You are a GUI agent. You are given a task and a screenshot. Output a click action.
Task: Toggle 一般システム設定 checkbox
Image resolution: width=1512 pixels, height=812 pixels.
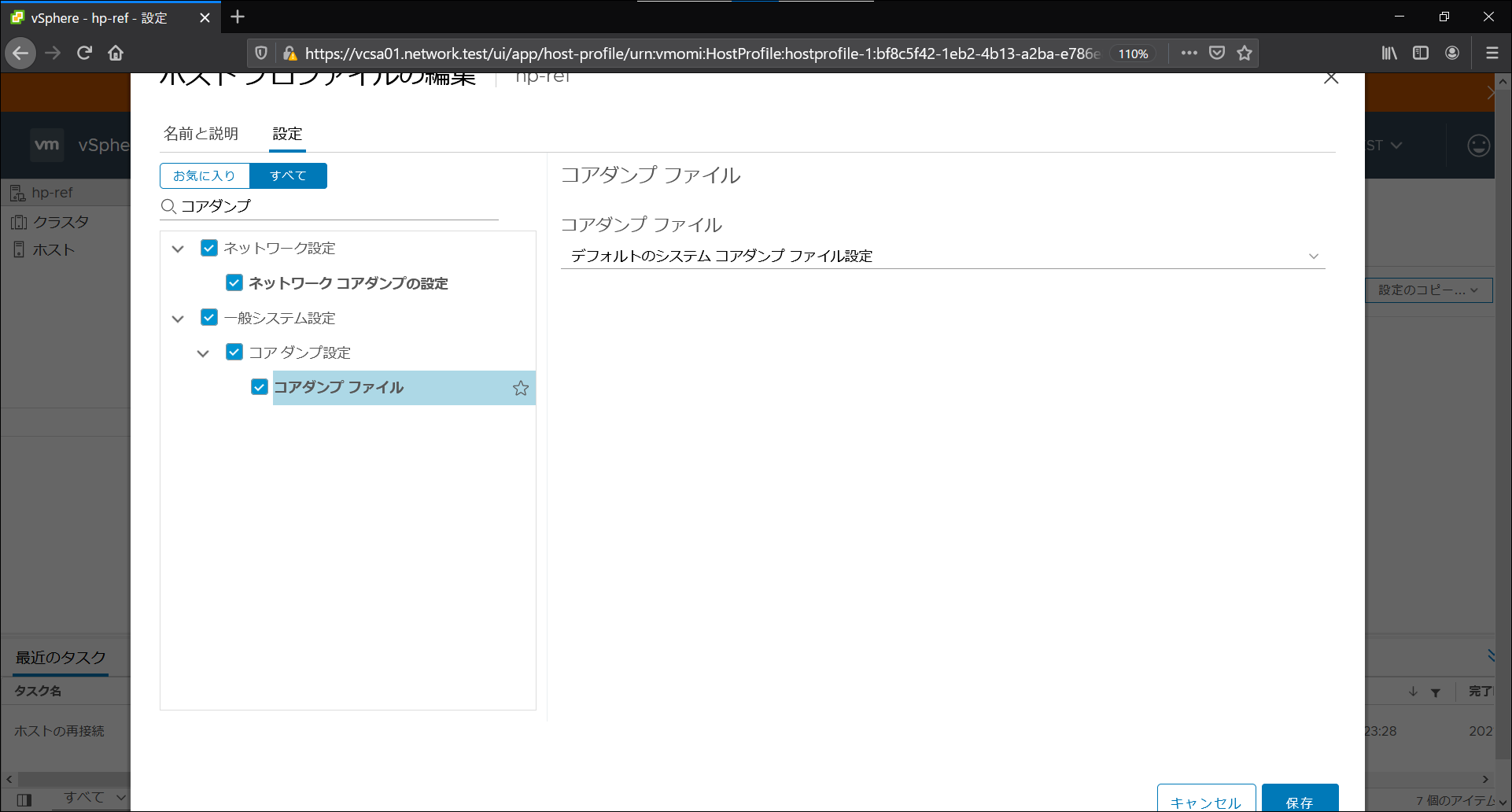coord(209,317)
